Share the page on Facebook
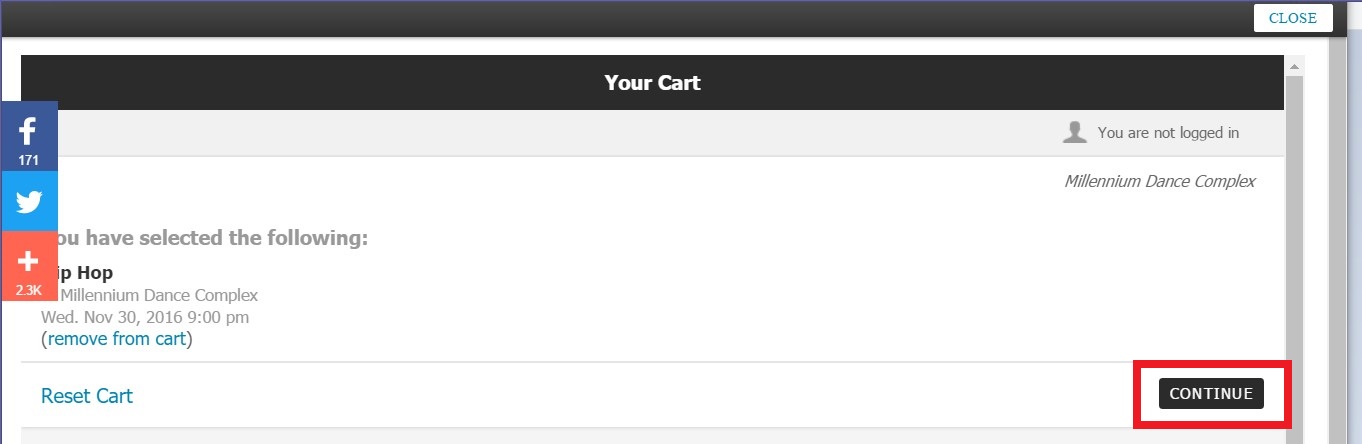This screenshot has height=444, width=1362. pyautogui.click(x=28, y=131)
